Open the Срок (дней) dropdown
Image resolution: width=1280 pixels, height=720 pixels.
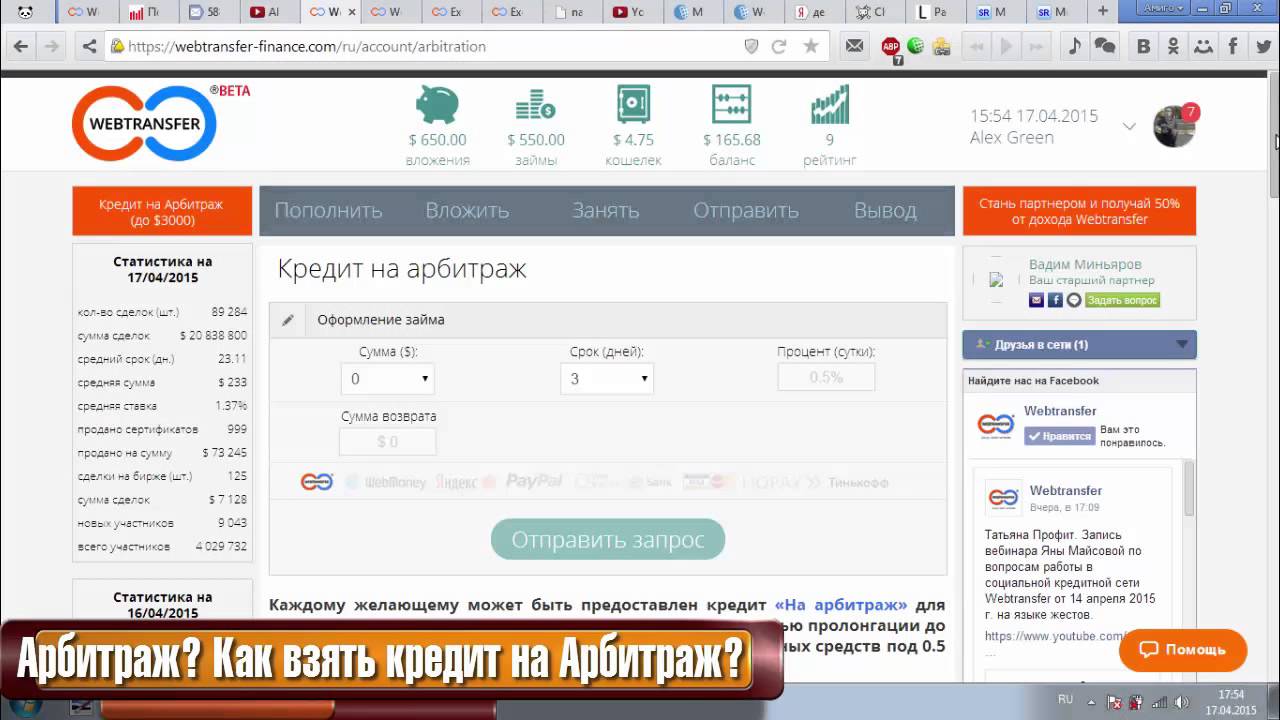[x=607, y=379]
